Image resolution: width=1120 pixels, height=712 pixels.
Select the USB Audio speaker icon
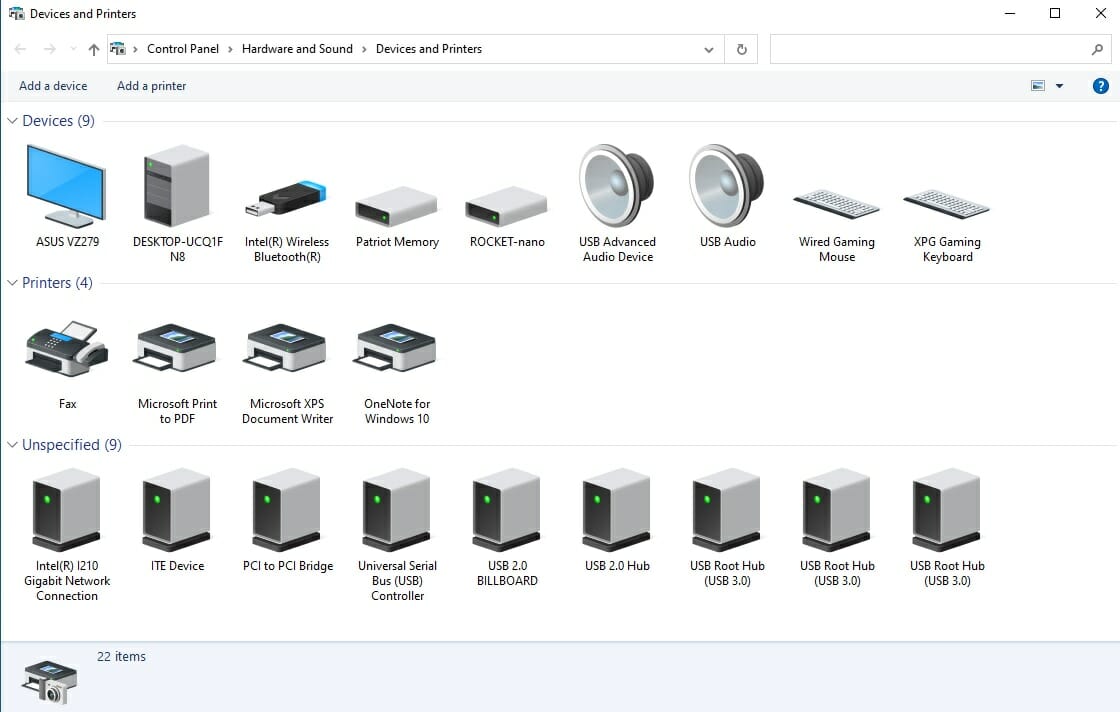pos(727,185)
